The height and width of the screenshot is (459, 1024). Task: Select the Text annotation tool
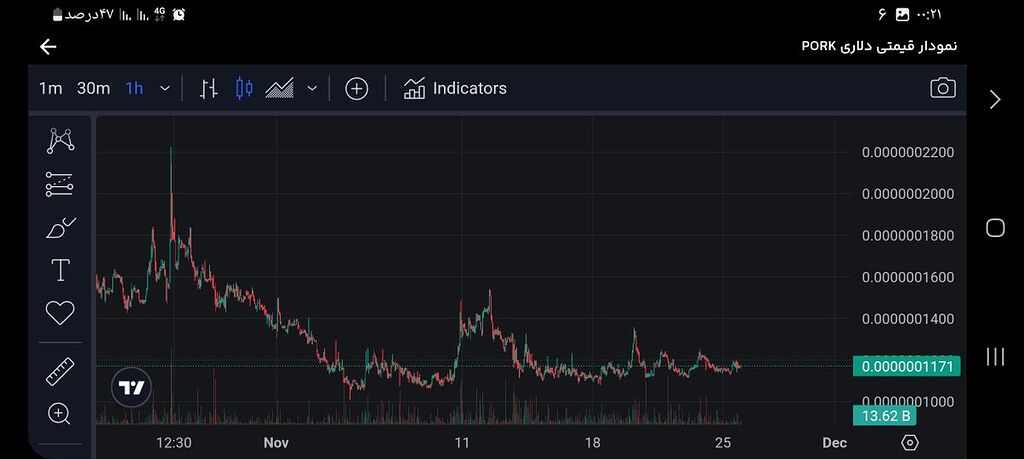pyautogui.click(x=60, y=270)
